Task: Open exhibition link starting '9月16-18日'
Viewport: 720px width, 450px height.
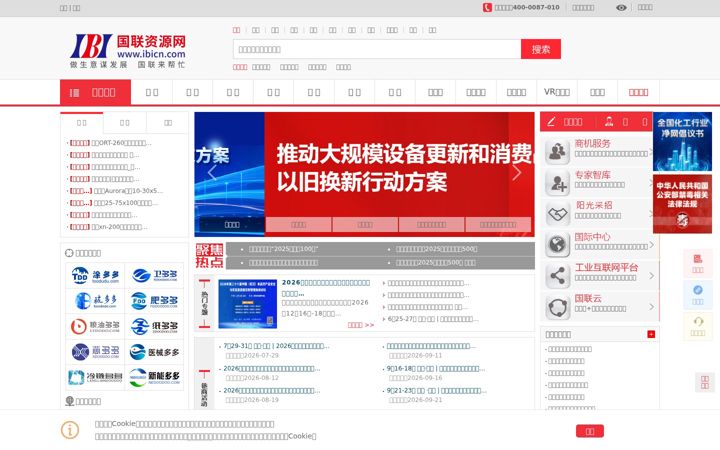Action: (x=435, y=368)
